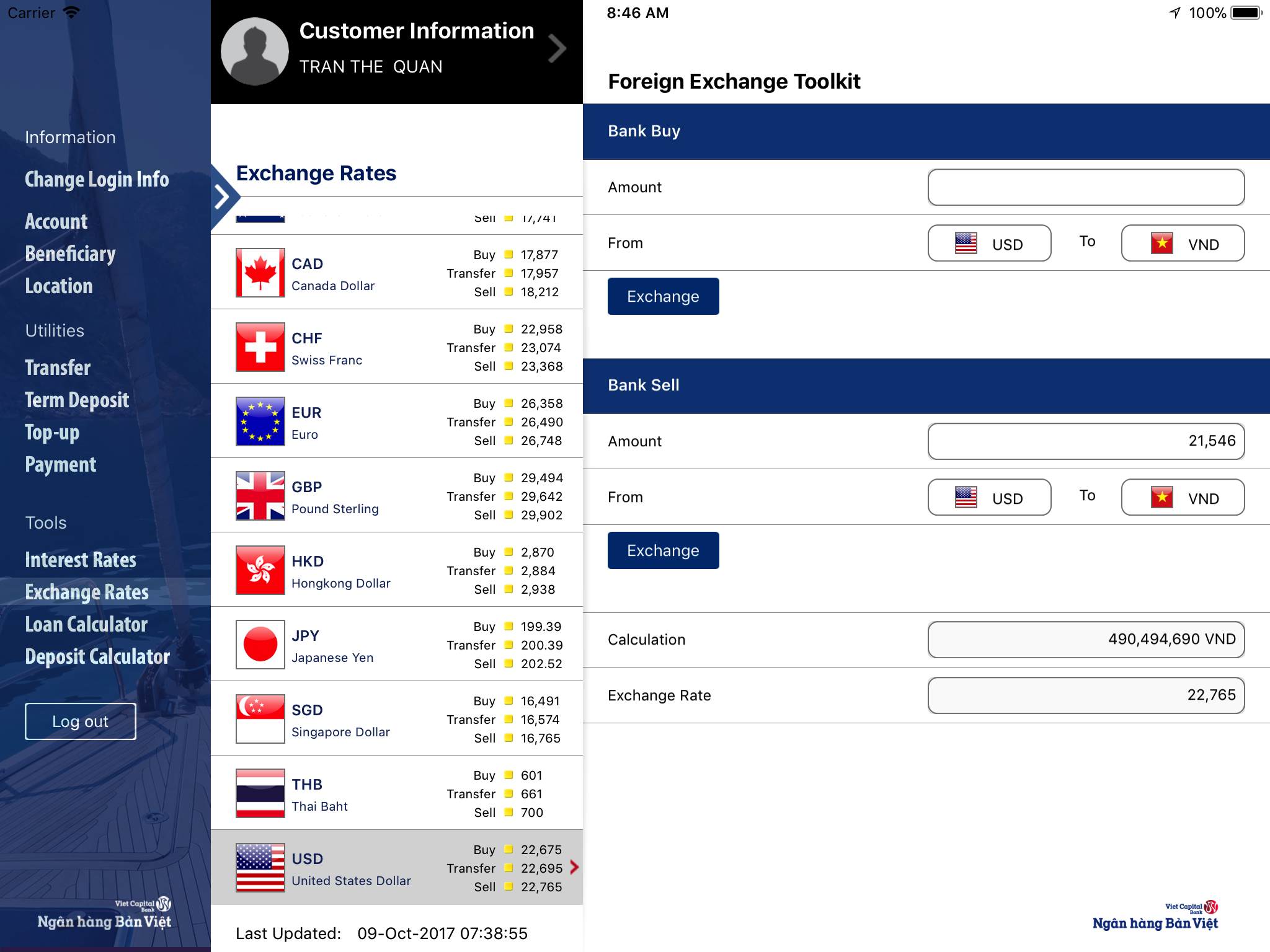Go to Loan Calculator menu item

click(86, 625)
